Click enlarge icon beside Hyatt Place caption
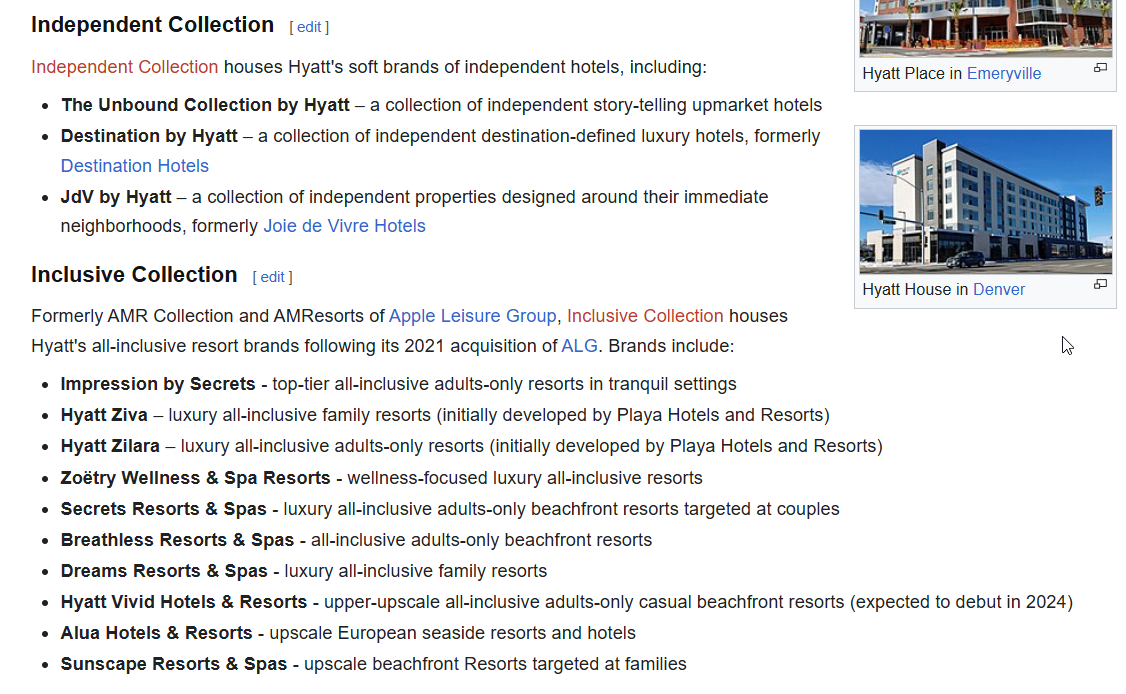The image size is (1126, 694). coord(1100,68)
